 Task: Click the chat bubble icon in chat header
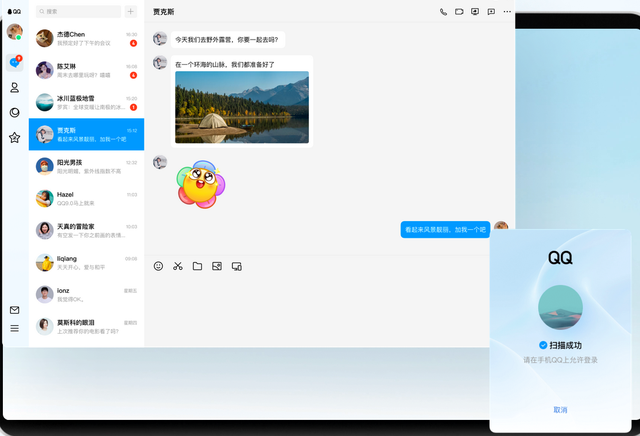click(491, 12)
